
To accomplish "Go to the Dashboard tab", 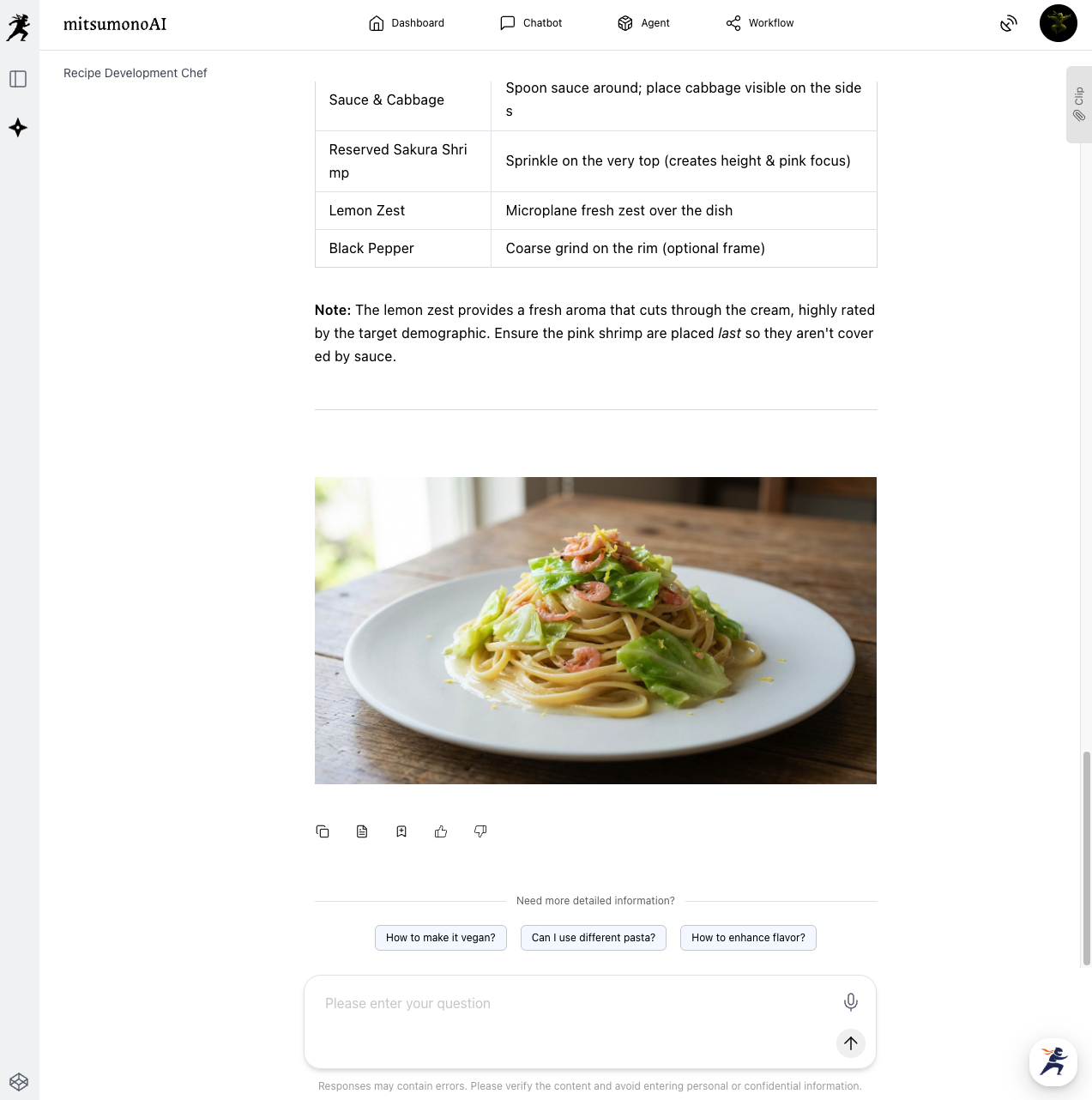I will click(407, 23).
